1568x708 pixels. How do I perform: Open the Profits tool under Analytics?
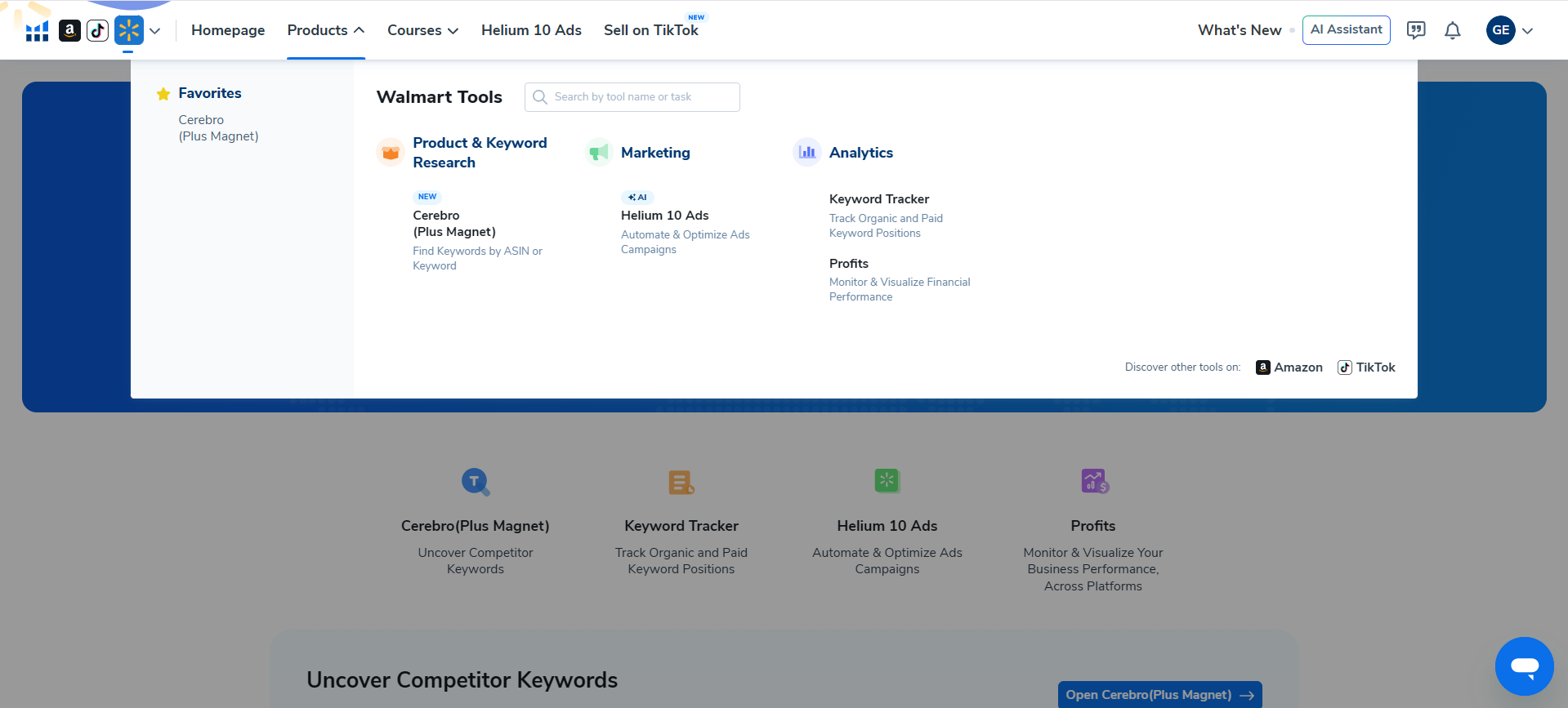click(x=849, y=264)
